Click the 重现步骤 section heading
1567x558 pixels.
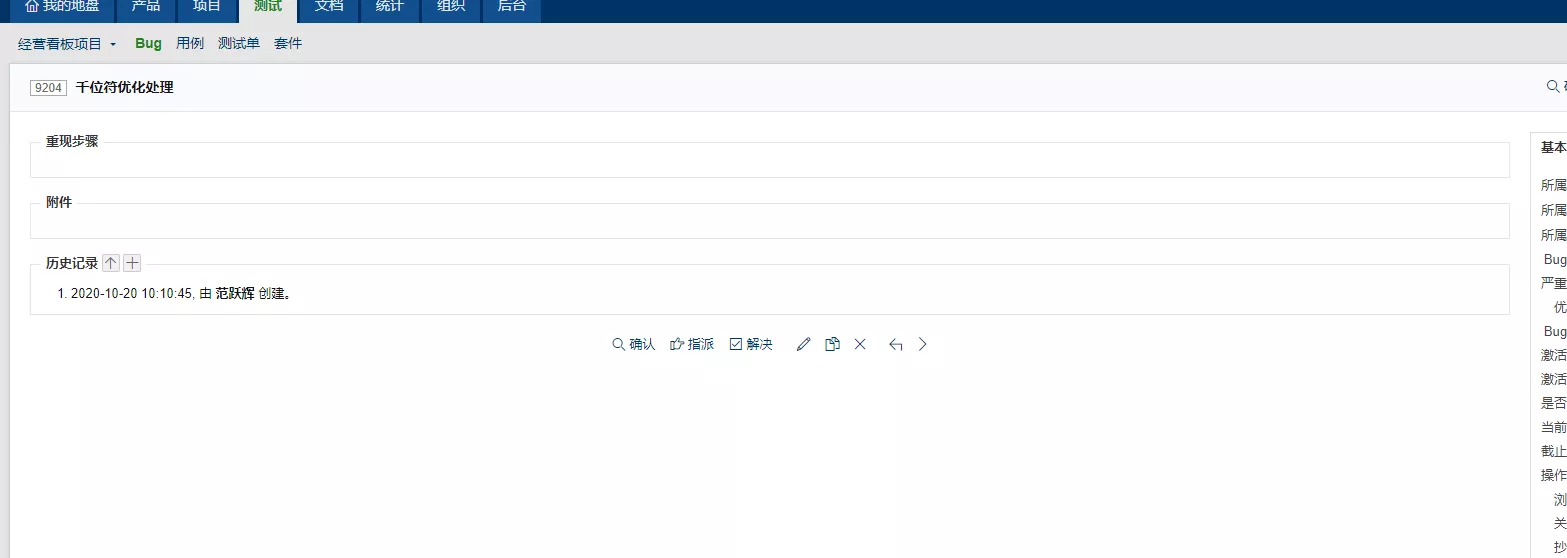click(x=72, y=142)
